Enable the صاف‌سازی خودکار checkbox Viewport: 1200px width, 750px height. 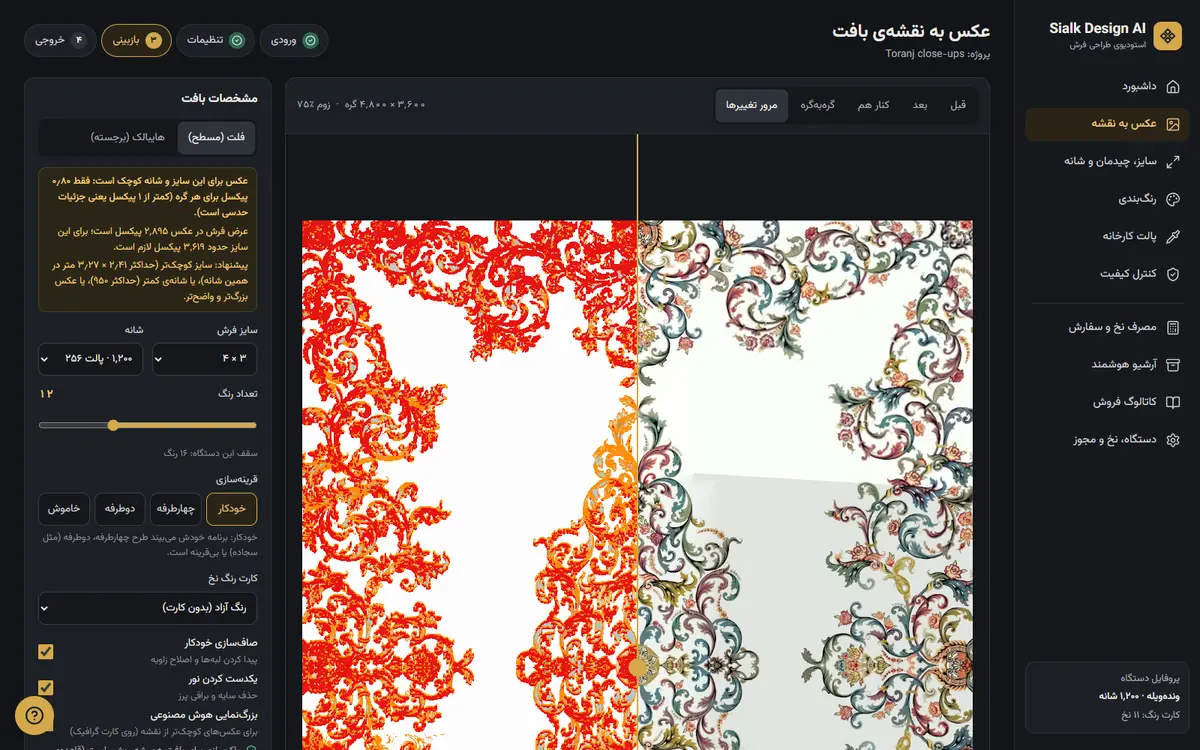coord(46,652)
